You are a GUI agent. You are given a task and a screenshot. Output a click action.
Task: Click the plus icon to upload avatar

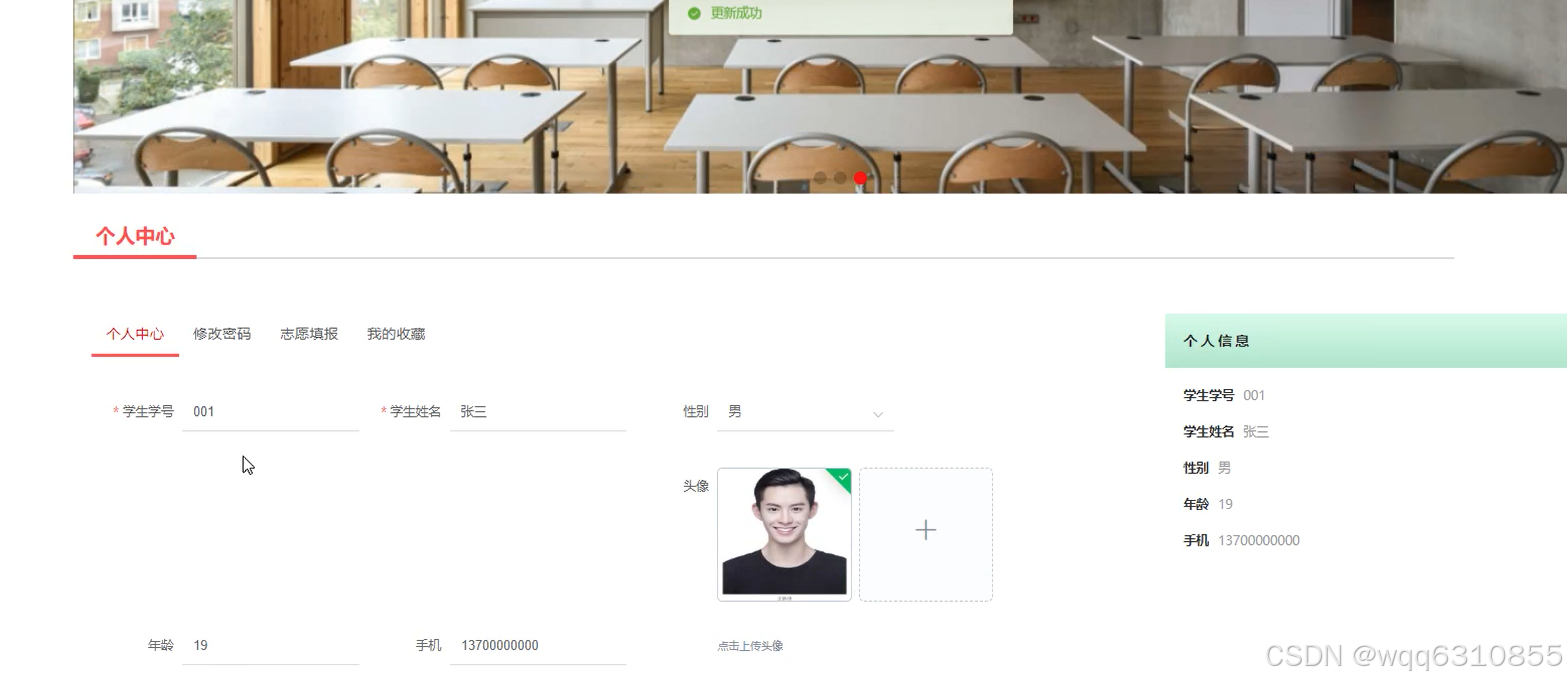[926, 530]
